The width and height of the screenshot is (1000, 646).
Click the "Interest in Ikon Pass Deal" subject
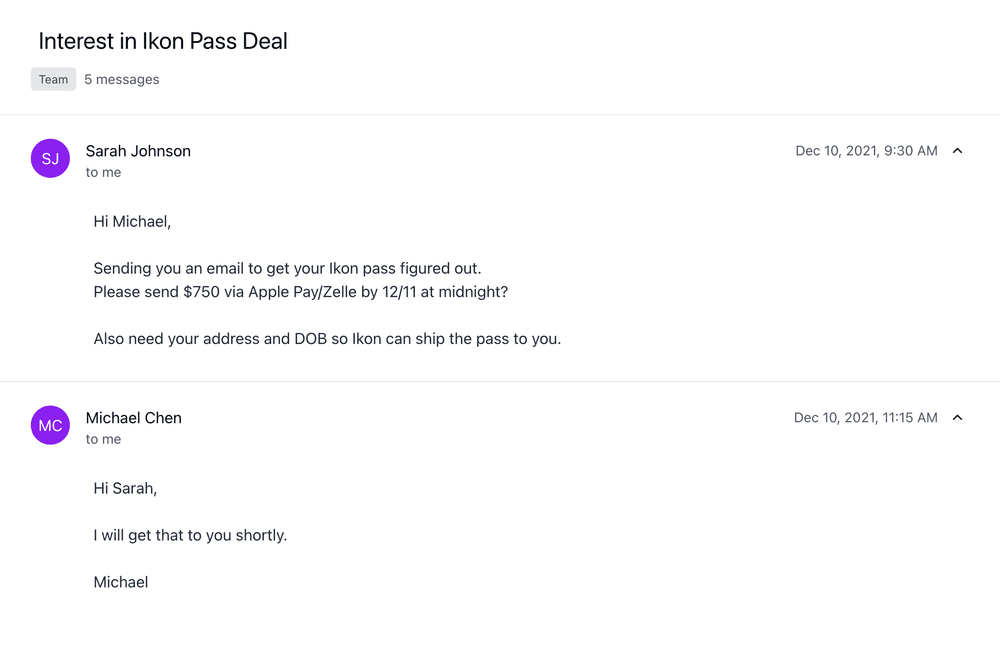point(163,41)
